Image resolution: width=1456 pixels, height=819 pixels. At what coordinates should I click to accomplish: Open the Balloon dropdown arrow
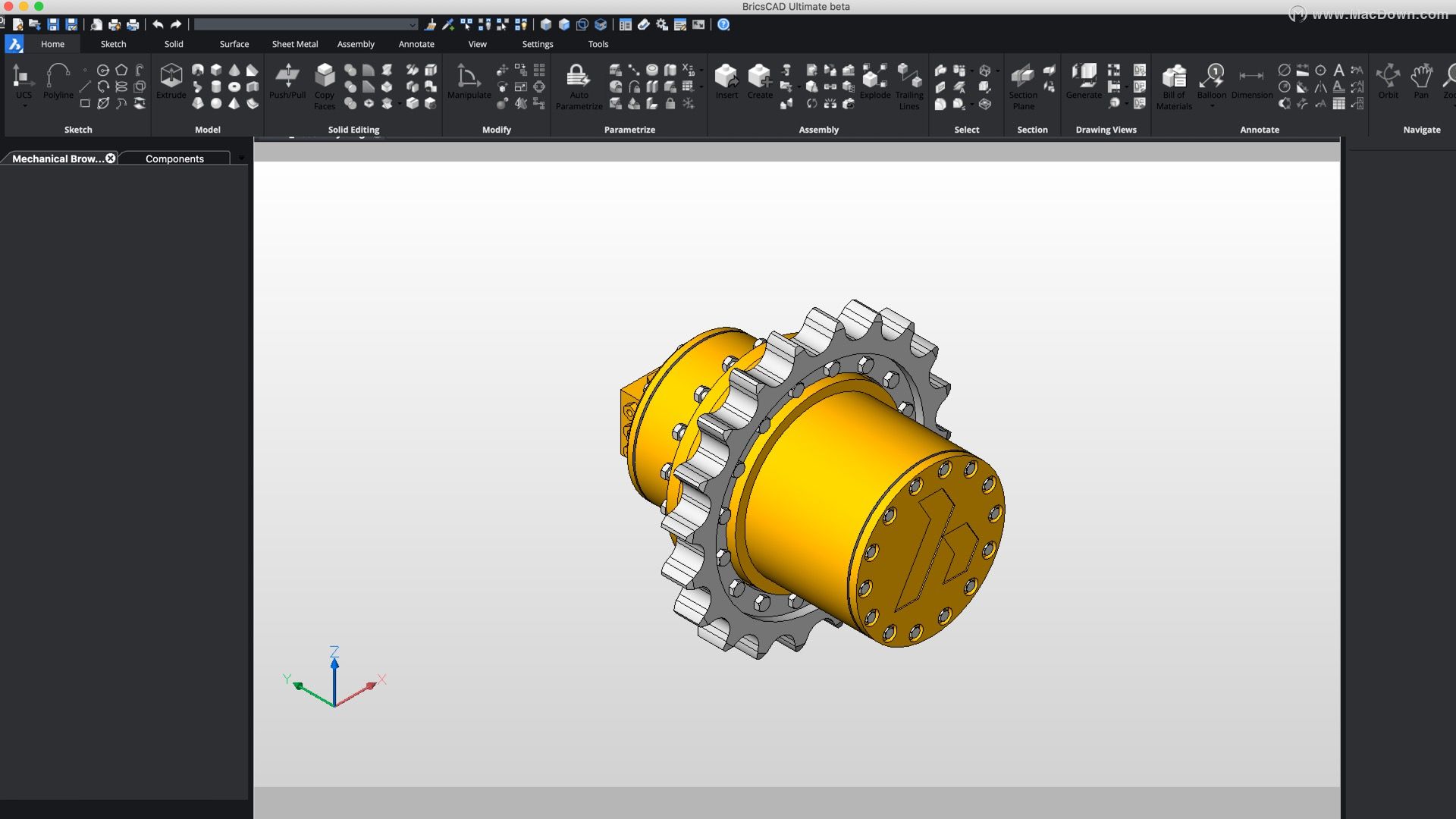[x=1212, y=106]
